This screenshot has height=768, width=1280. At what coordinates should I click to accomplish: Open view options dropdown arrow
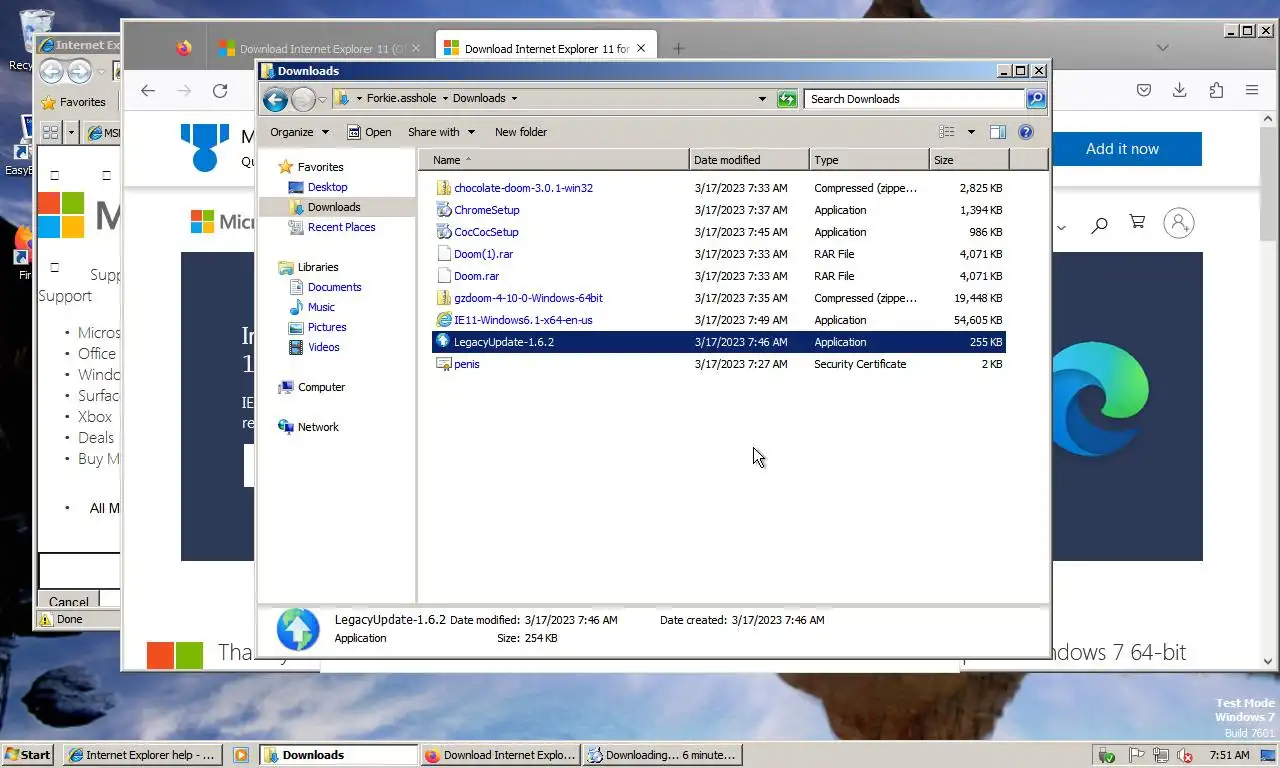pyautogui.click(x=970, y=132)
